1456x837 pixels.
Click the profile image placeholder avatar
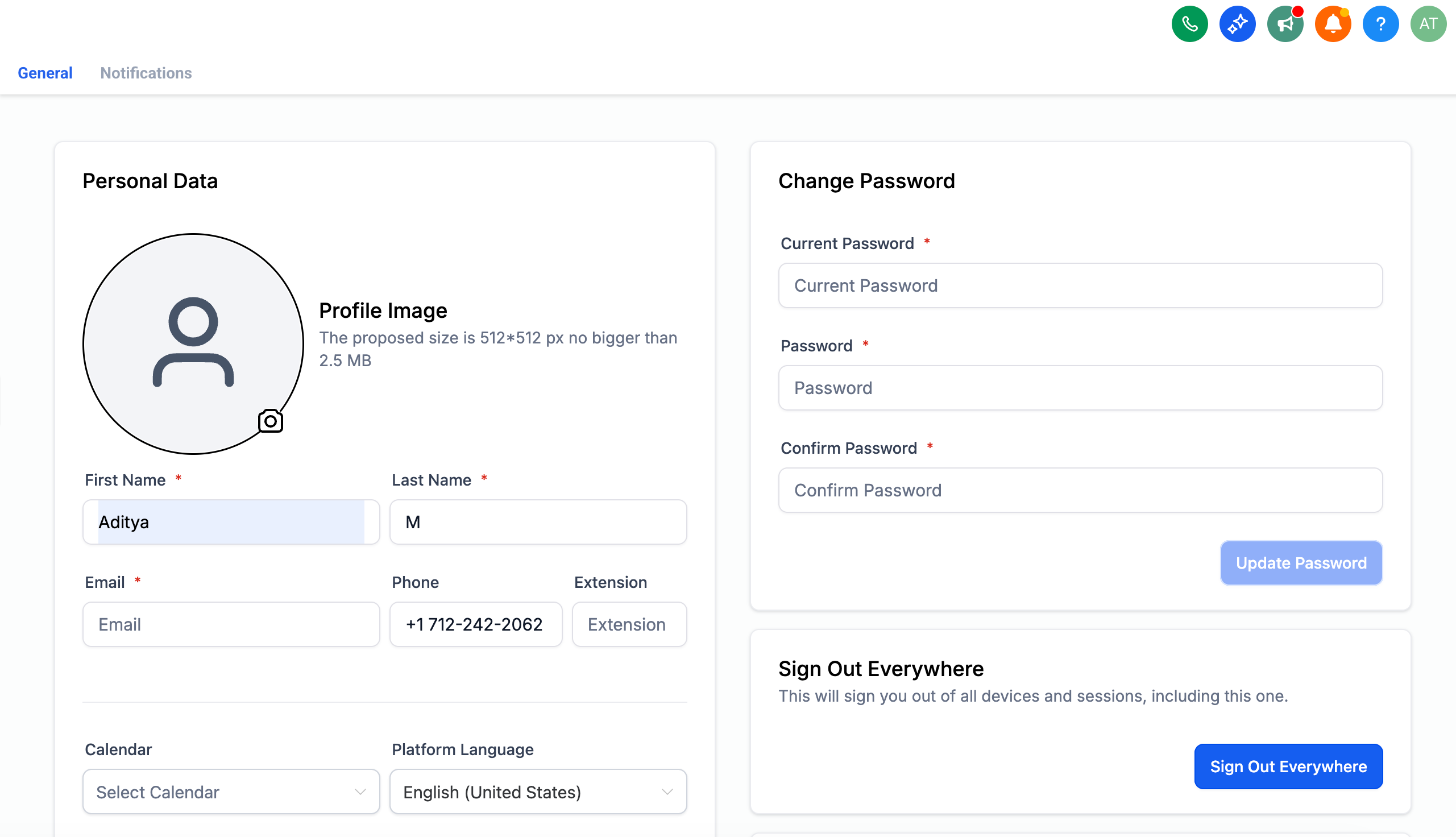[193, 344]
